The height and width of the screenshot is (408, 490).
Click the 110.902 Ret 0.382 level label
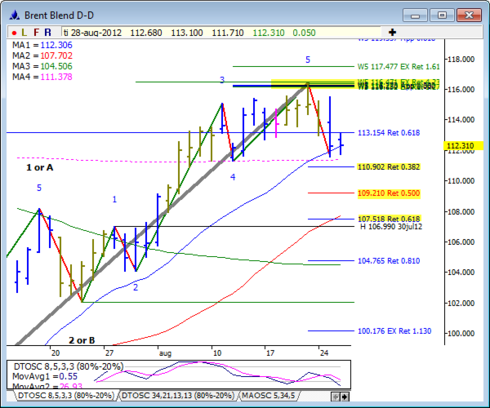coord(389,167)
